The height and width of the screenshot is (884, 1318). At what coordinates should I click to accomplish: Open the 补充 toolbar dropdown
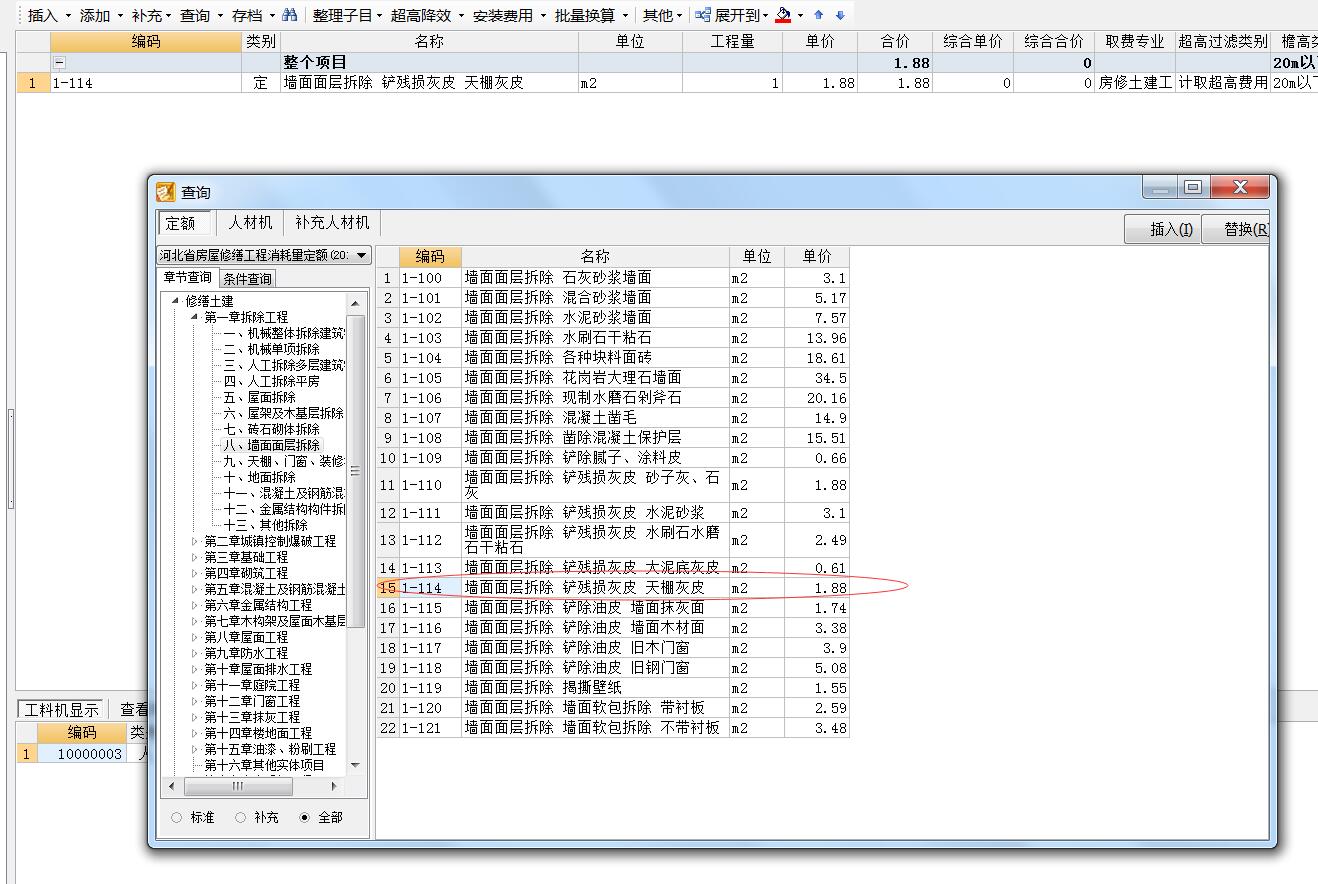[x=152, y=15]
